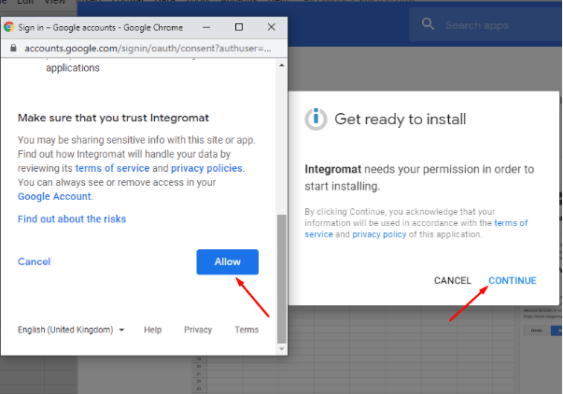563x394 pixels.
Task: Click CANCEL in the Get ready to install dialog
Action: click(452, 281)
